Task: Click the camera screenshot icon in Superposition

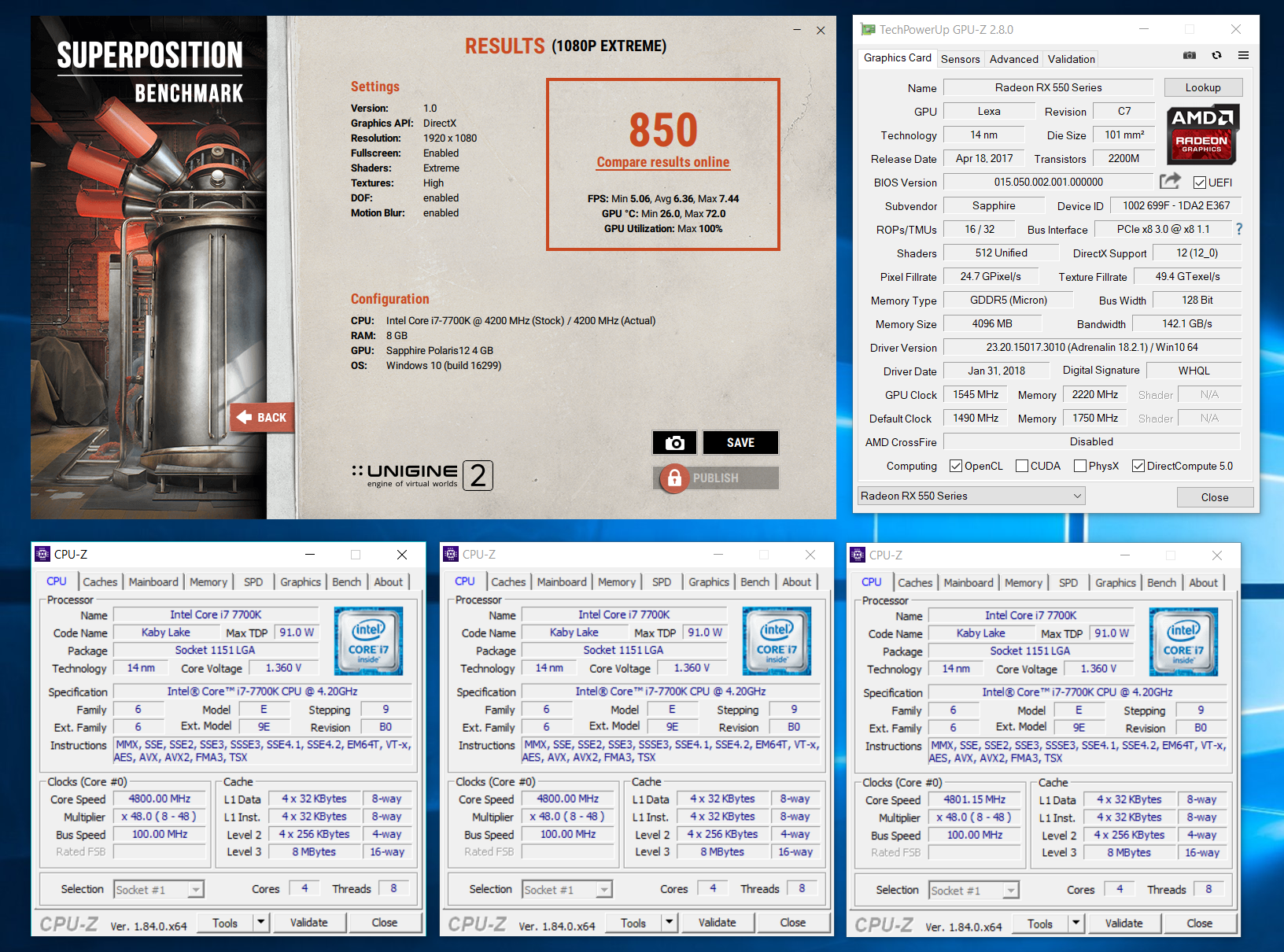Action: click(x=674, y=443)
